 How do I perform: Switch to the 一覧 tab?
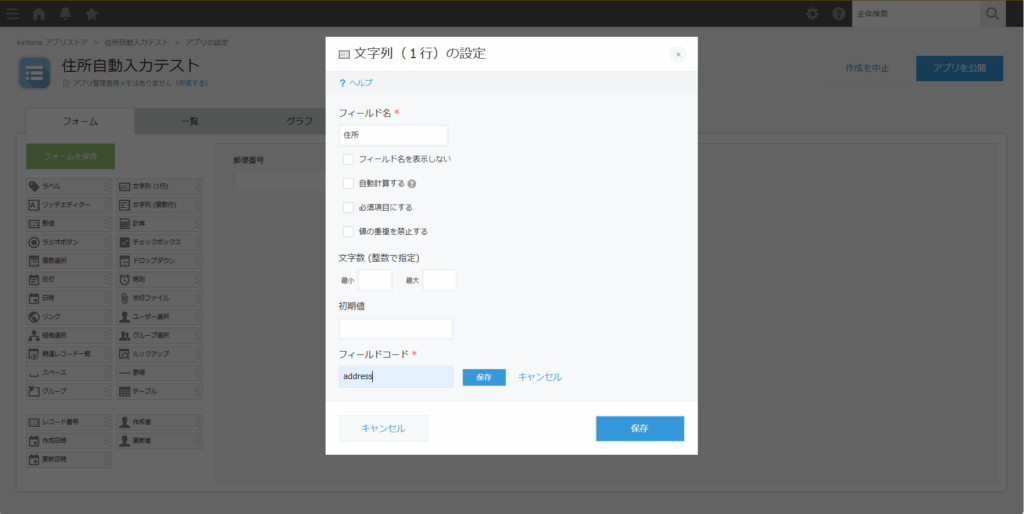189,121
